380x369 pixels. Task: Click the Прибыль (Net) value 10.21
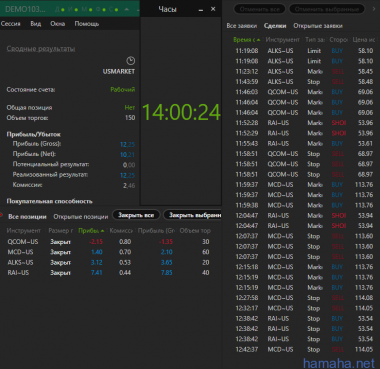point(128,155)
